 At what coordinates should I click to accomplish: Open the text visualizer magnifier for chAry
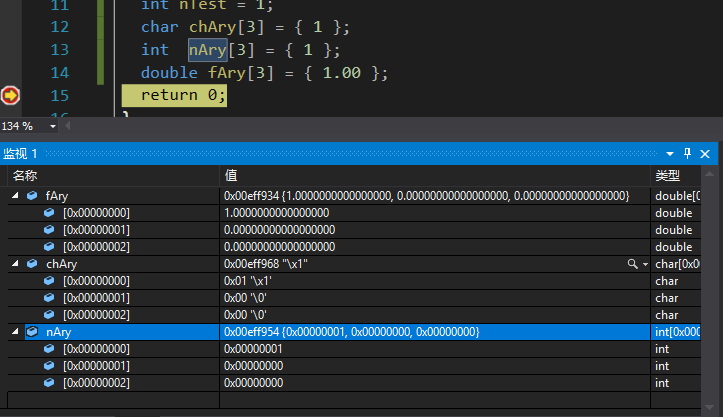[633, 263]
